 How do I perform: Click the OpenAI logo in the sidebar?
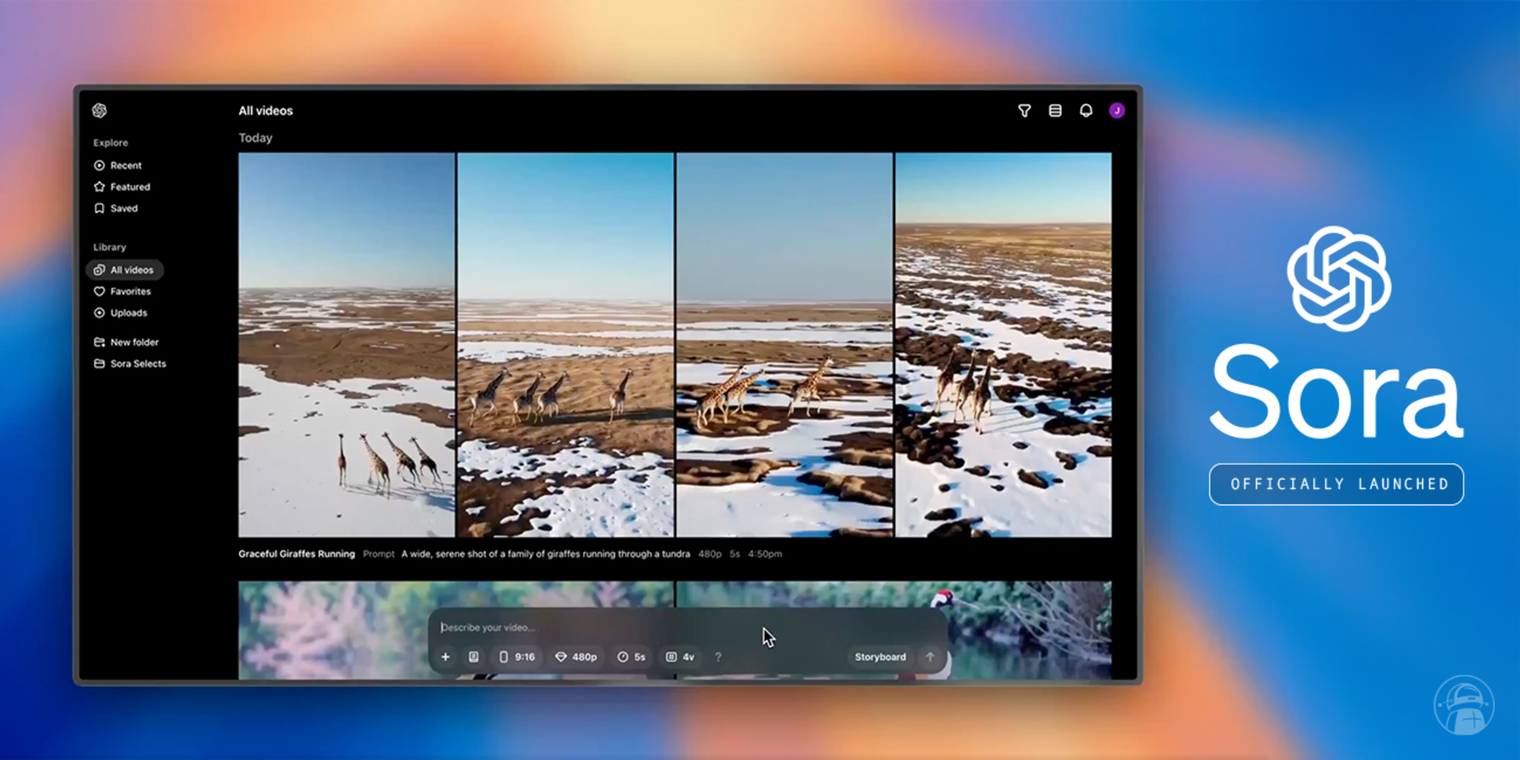(x=99, y=111)
